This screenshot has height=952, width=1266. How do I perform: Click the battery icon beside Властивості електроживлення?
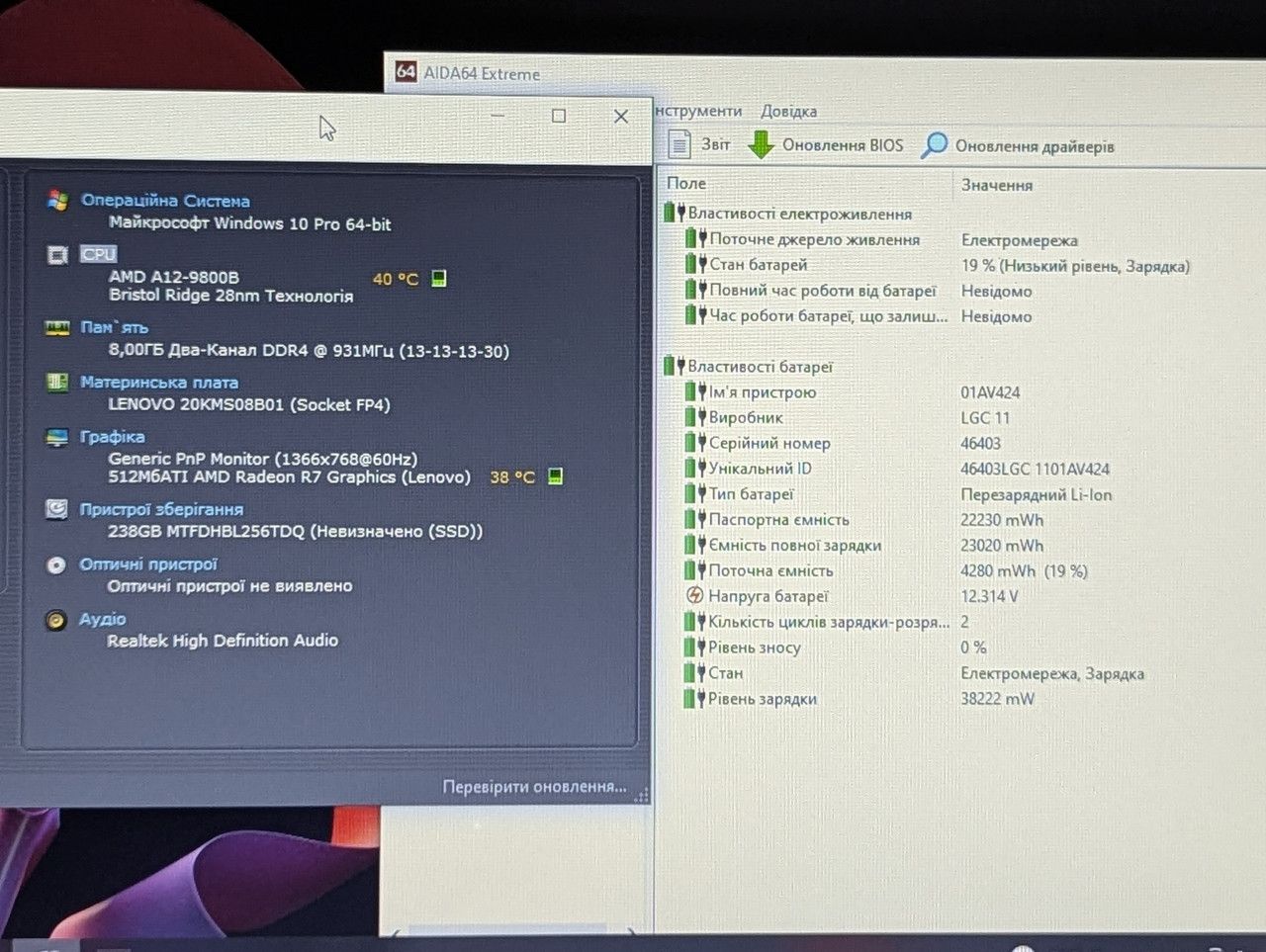click(x=674, y=213)
